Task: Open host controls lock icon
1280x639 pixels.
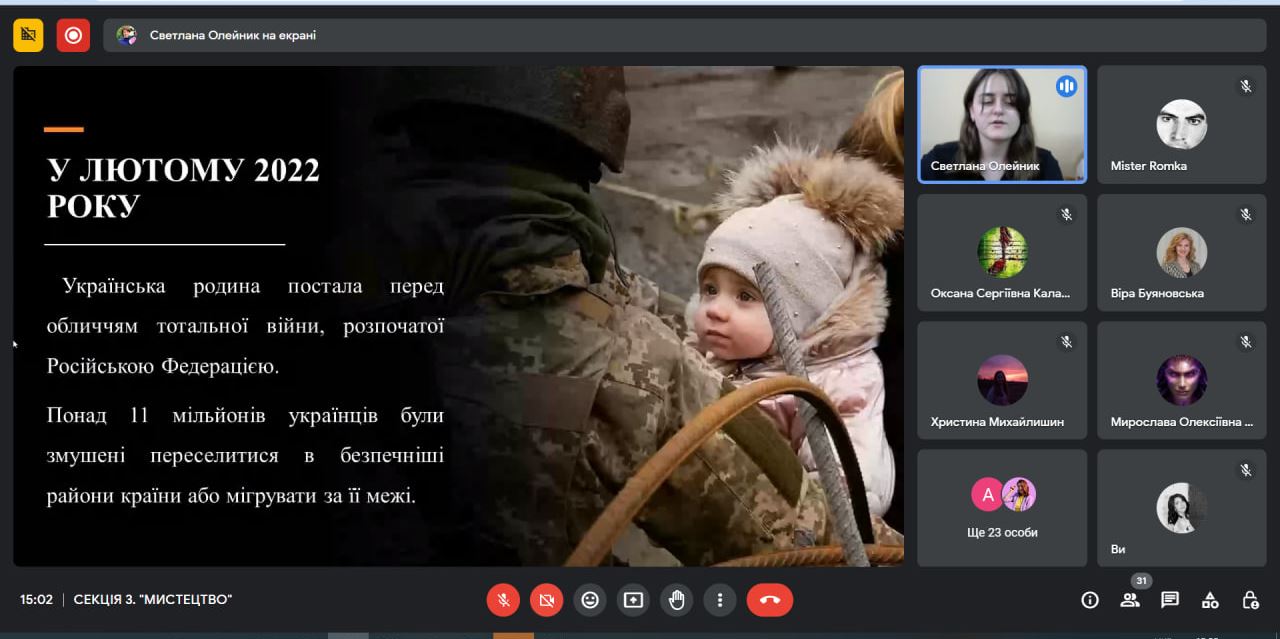Action: click(1250, 600)
